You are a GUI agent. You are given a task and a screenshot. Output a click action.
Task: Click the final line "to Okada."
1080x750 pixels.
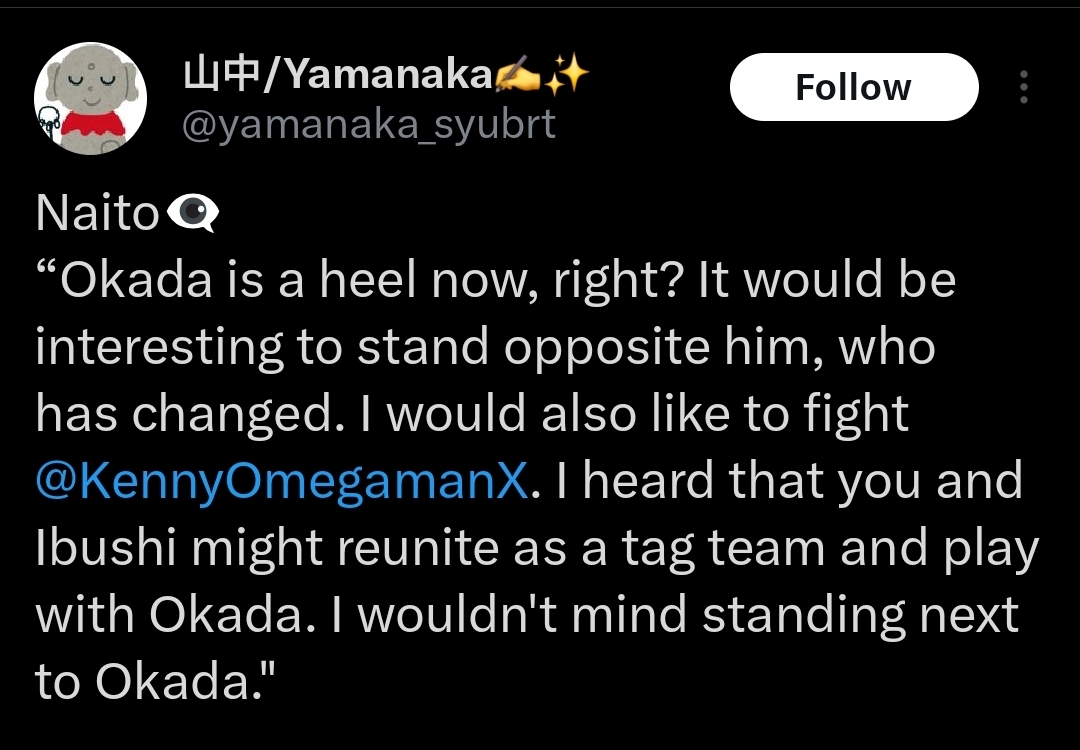tap(155, 682)
